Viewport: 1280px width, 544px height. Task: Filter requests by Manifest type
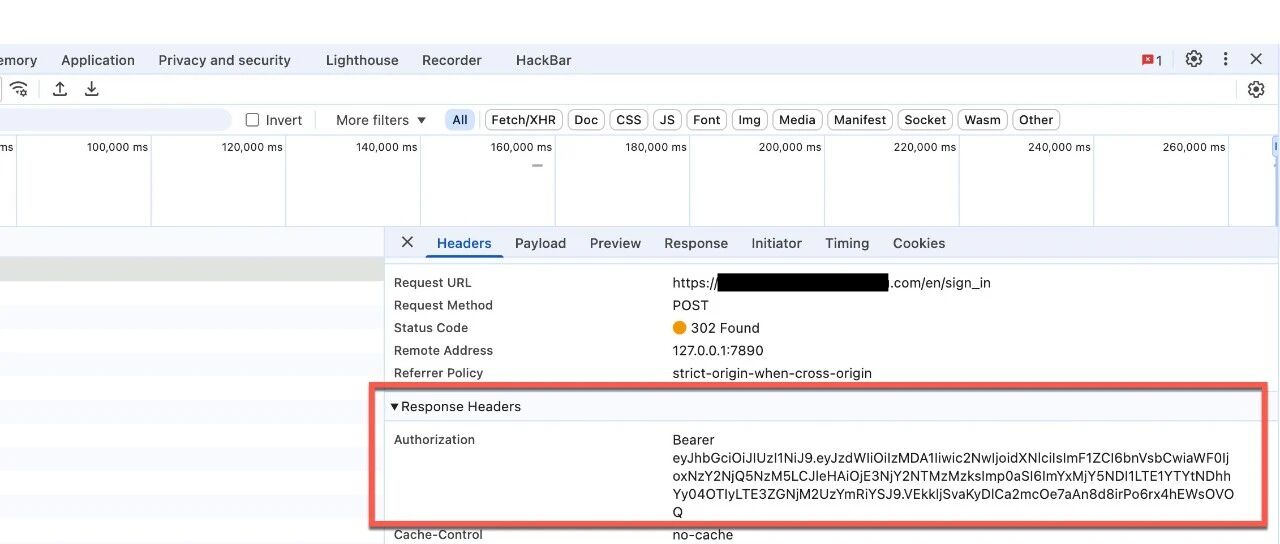point(860,120)
